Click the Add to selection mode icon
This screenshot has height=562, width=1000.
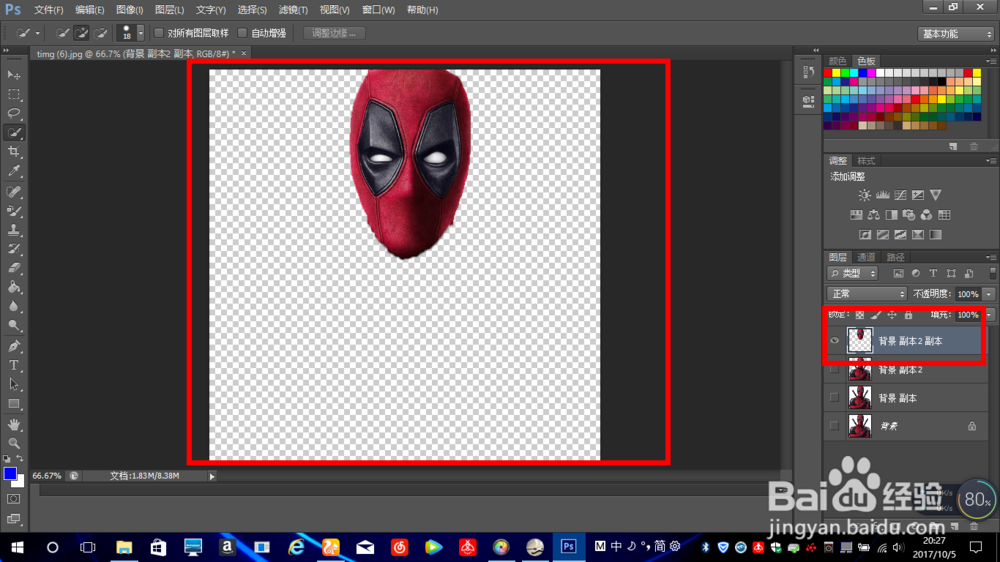[x=81, y=33]
